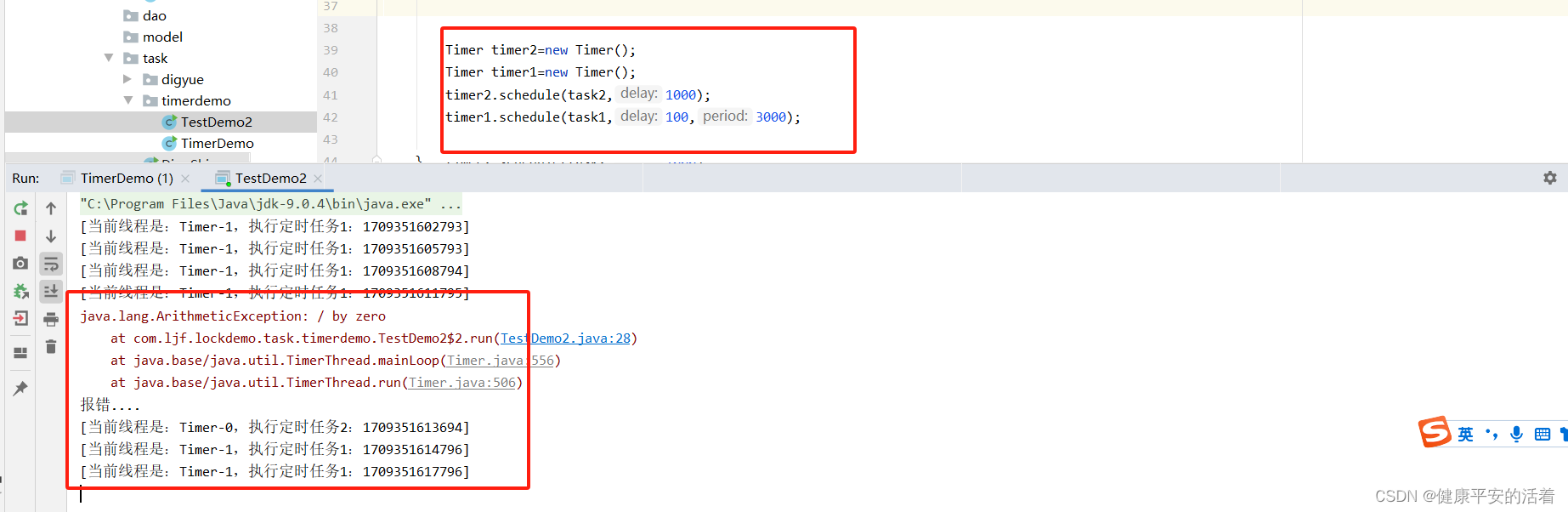Viewport: 1568px width, 512px height.
Task: Open the Timer.java:506 stack trace link
Action: click(462, 383)
